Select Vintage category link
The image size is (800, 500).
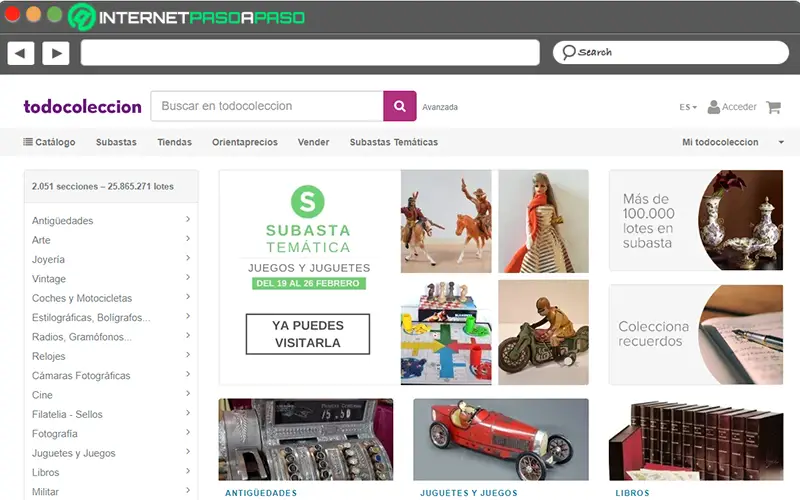click(x=48, y=279)
